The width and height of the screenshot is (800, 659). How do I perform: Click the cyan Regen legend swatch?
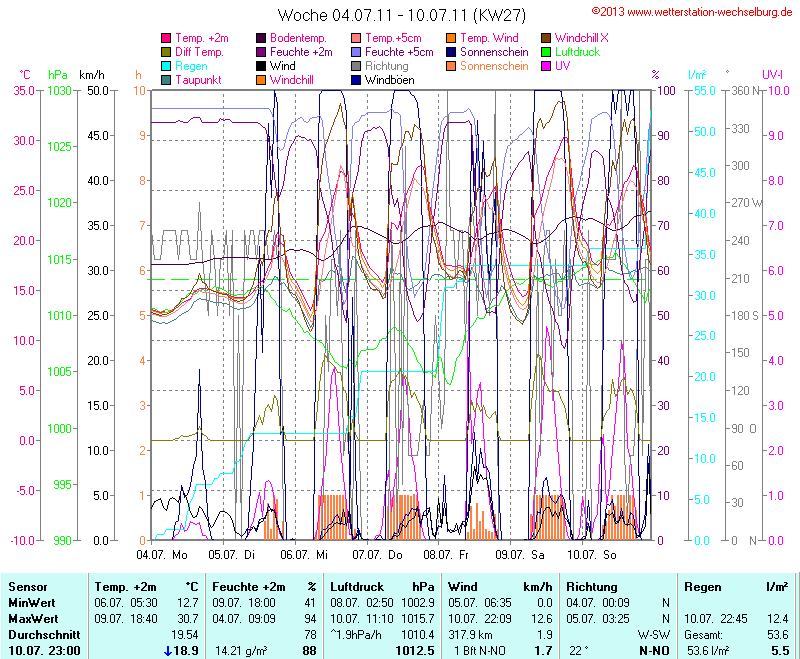point(166,66)
